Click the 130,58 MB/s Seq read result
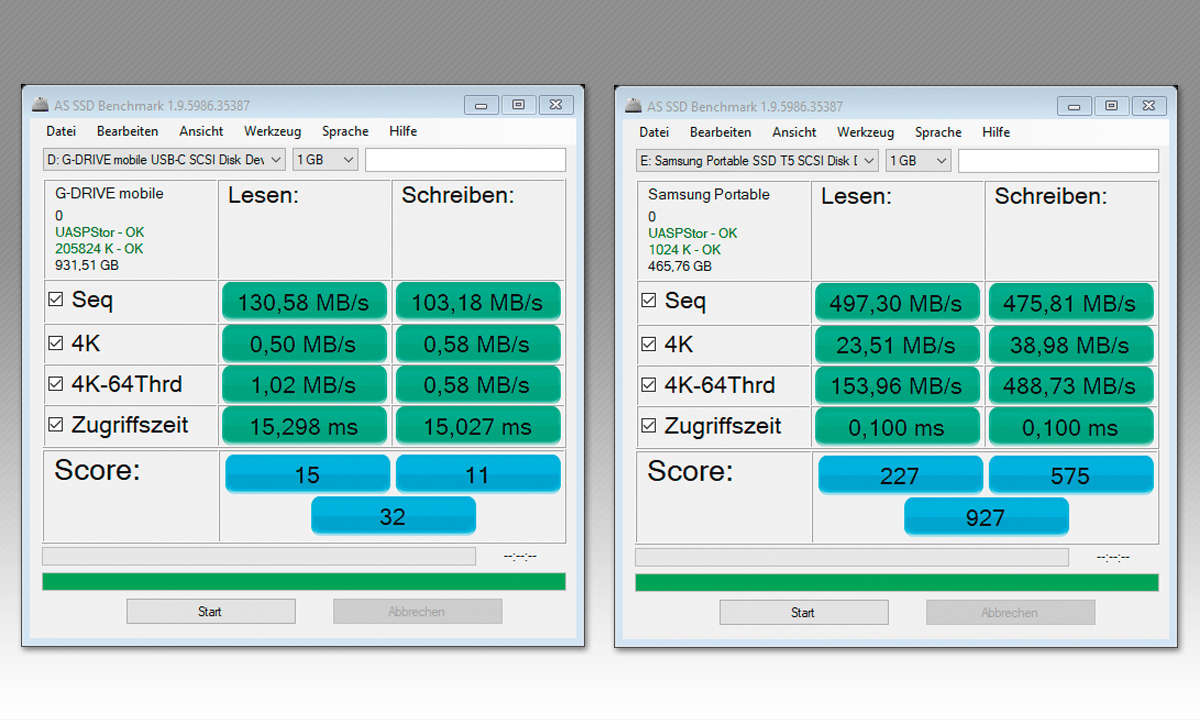 click(304, 302)
